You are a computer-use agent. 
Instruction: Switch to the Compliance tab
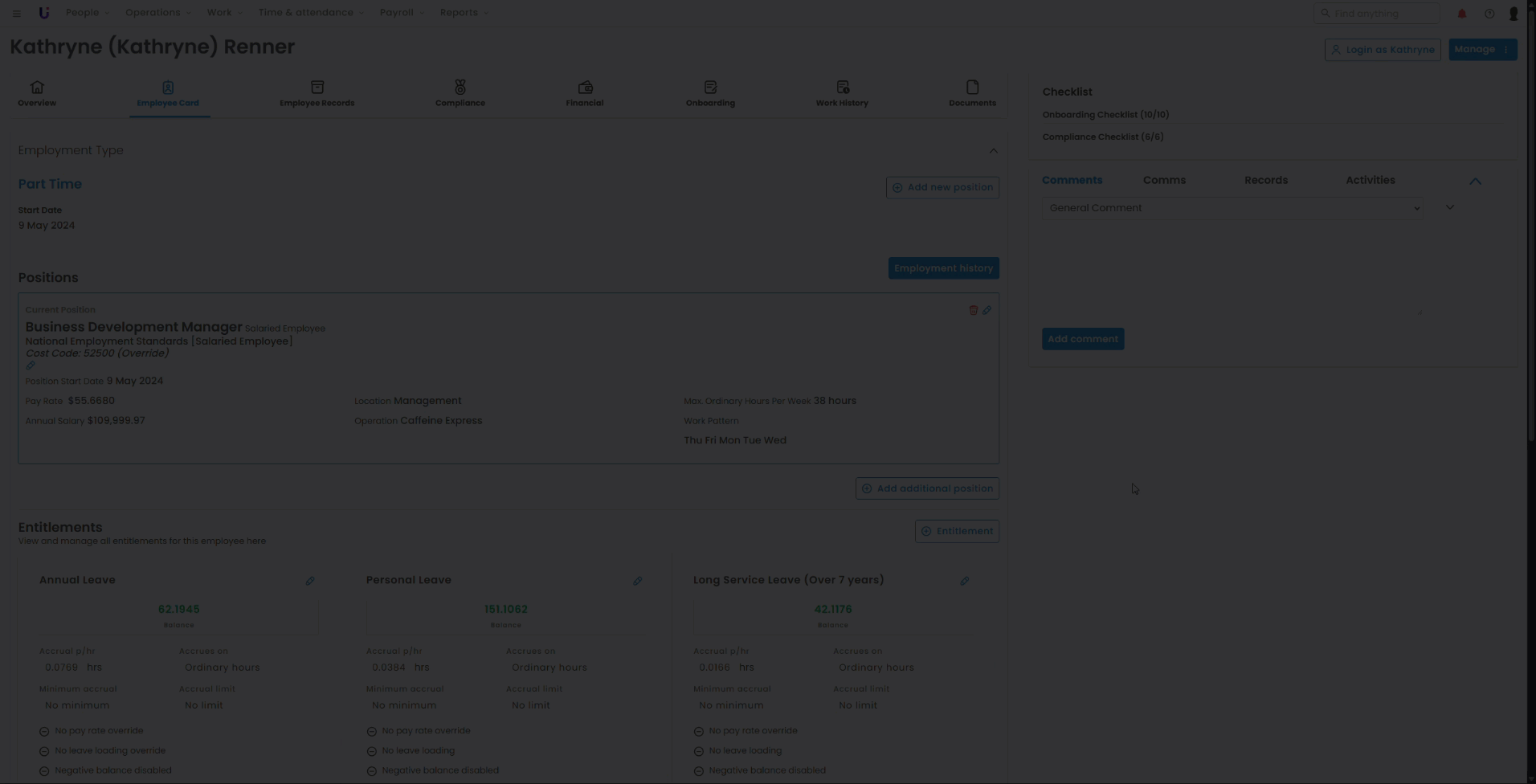coord(460,93)
